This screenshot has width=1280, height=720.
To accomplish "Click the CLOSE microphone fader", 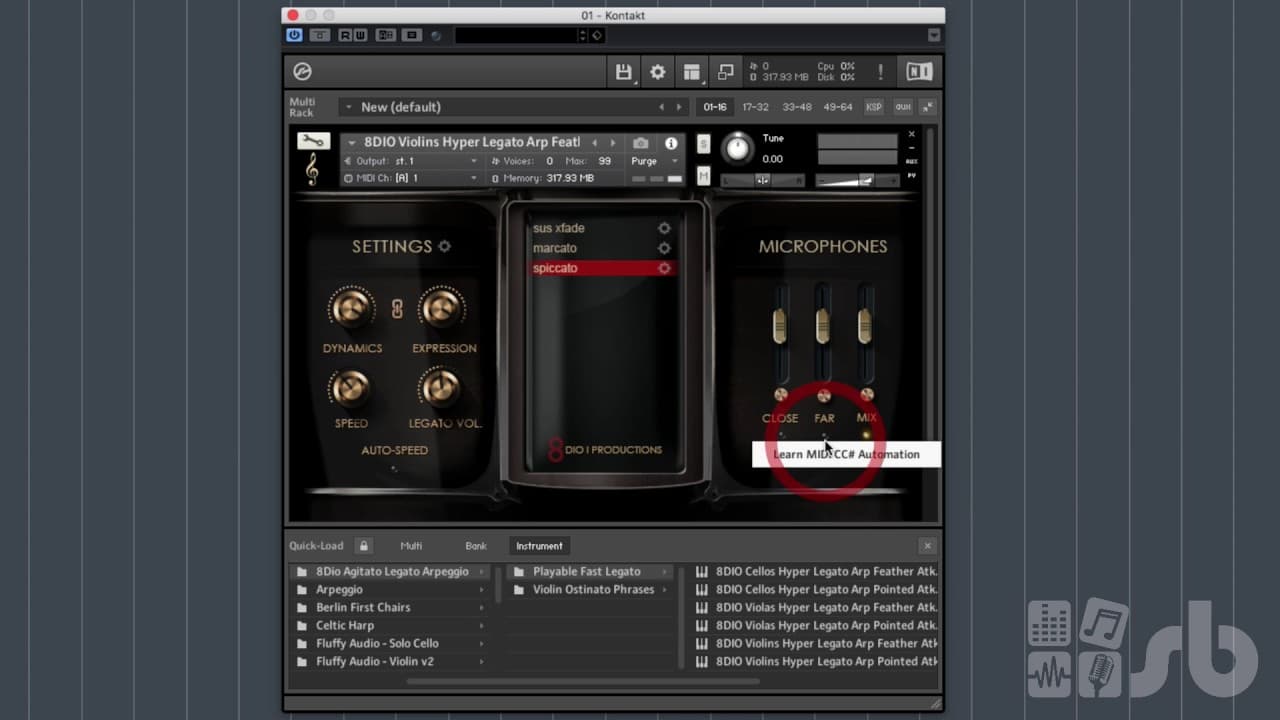I will pos(779,325).
